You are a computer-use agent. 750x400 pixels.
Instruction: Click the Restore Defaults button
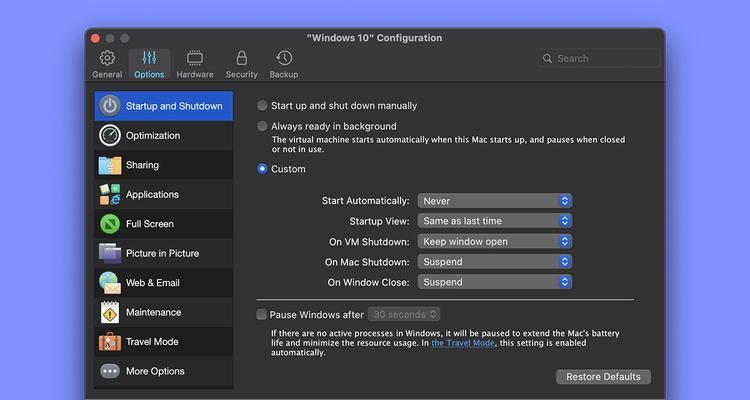pyautogui.click(x=603, y=377)
